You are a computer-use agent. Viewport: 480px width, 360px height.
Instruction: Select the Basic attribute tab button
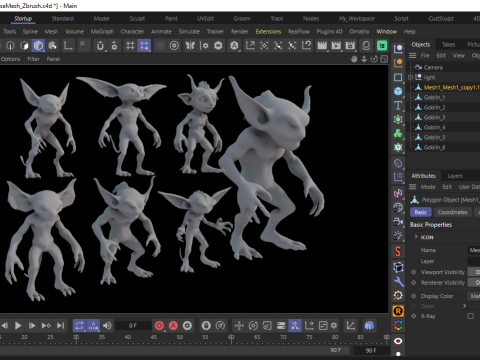click(x=421, y=212)
